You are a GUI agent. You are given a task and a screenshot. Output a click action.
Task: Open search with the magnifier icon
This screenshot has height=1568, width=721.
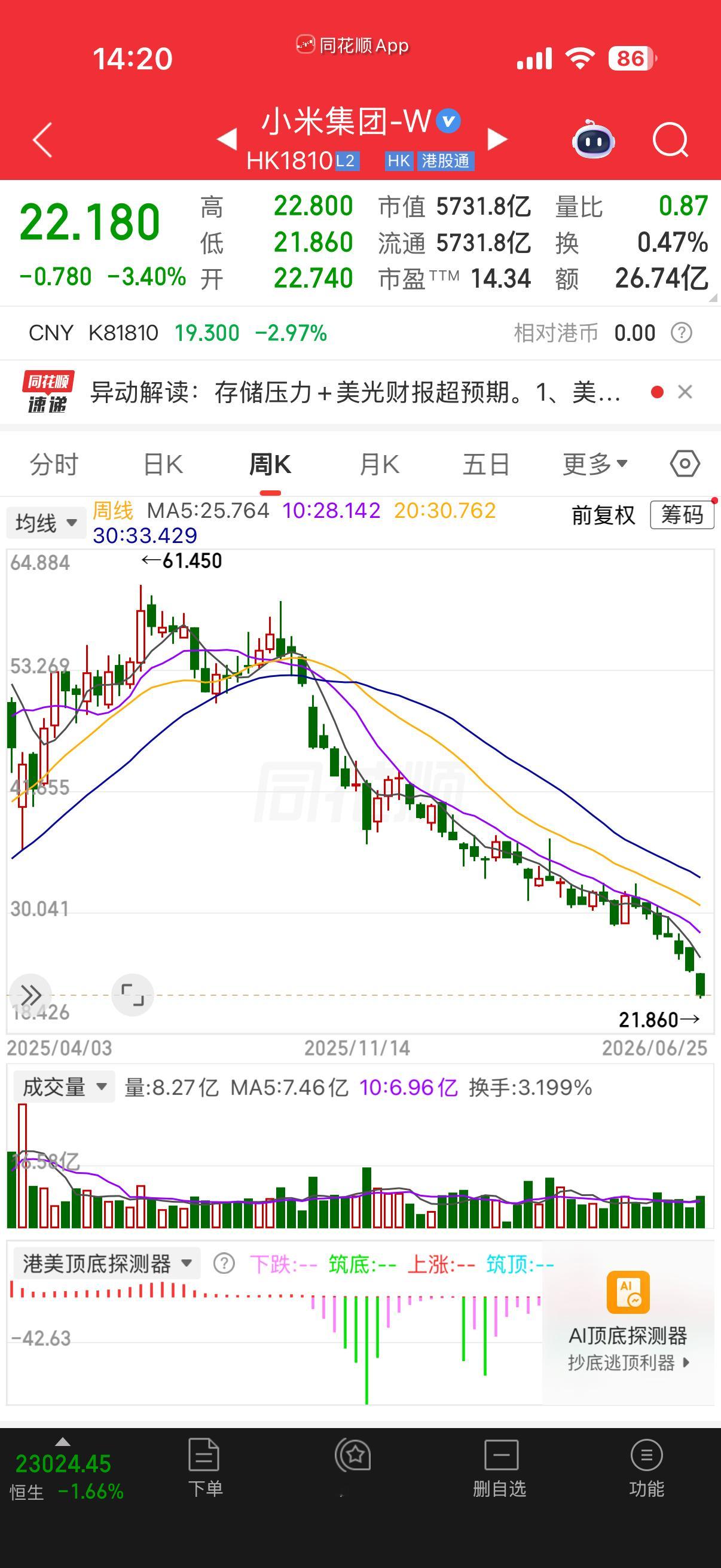coord(670,141)
